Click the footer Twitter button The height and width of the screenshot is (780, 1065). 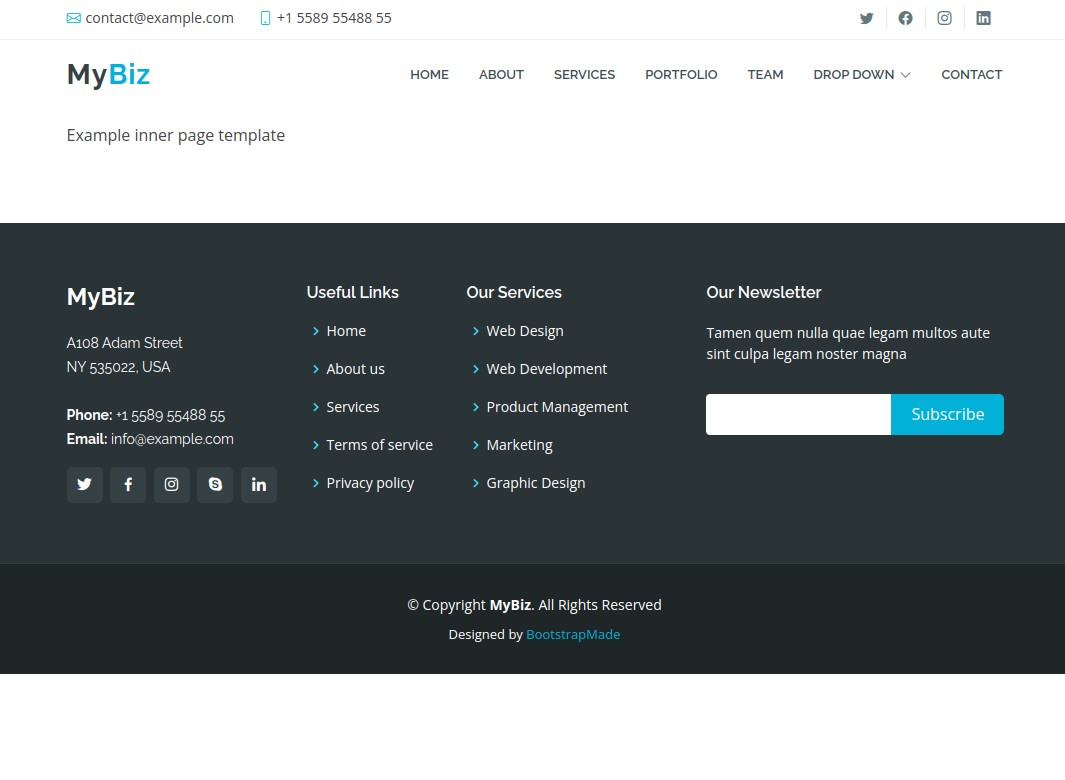click(x=85, y=485)
